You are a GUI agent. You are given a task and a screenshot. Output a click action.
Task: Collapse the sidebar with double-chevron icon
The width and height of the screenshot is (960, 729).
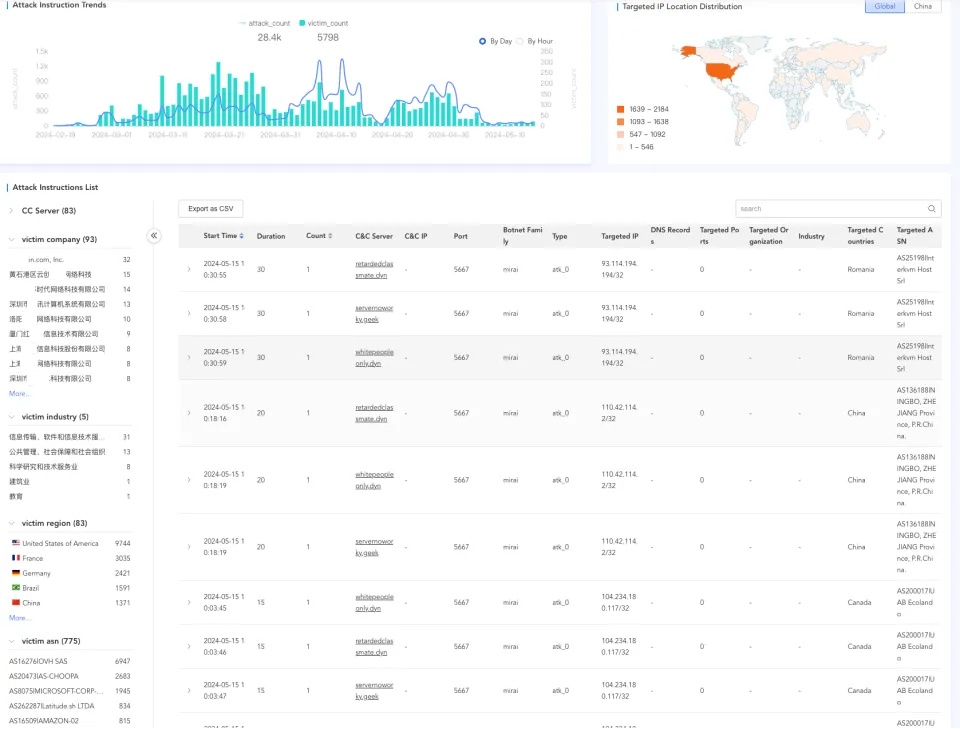(154, 235)
